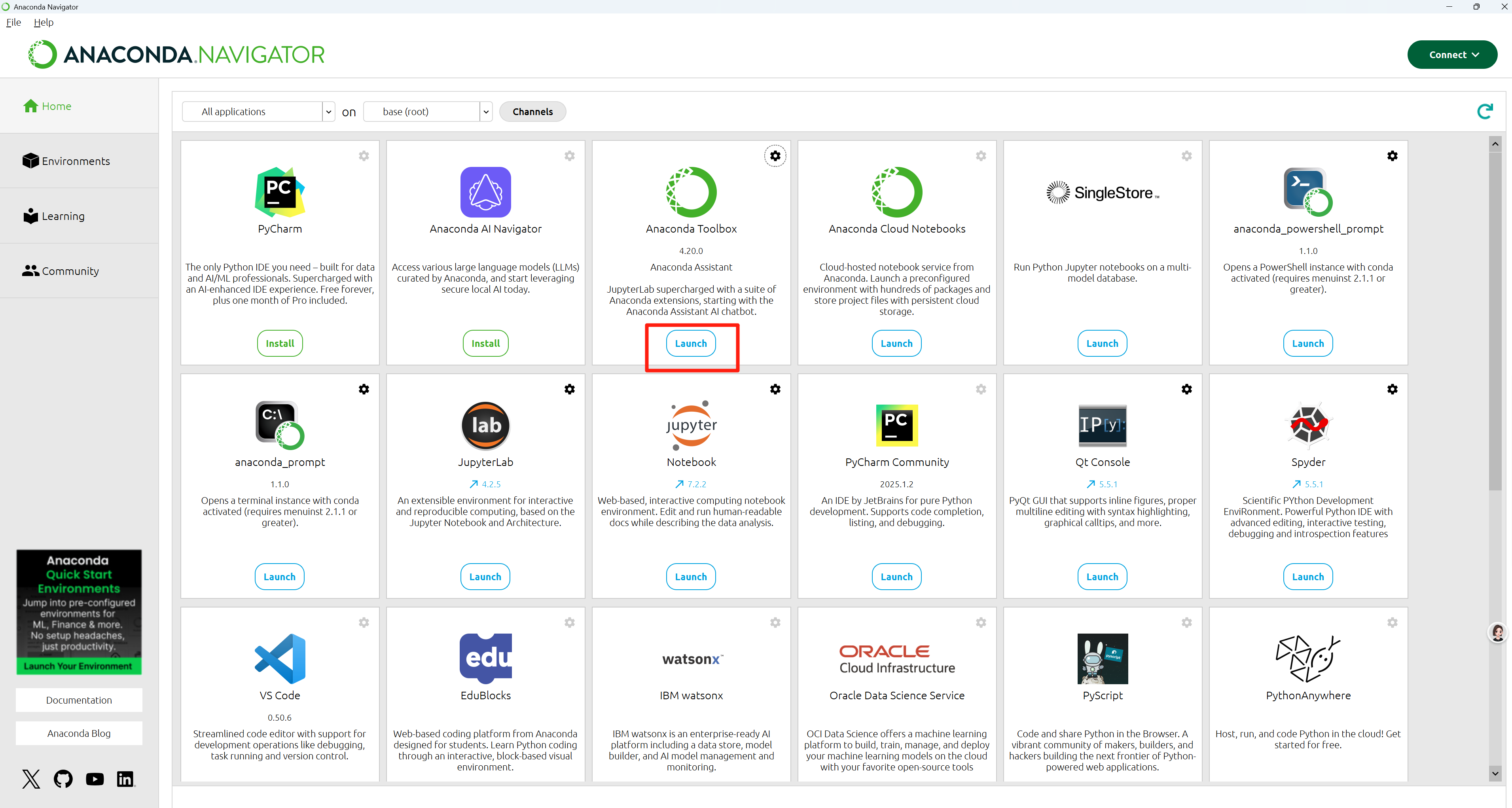This screenshot has width=1512, height=808.
Task: Open the gear options on Anaconda Toolbox tile
Action: tap(775, 155)
